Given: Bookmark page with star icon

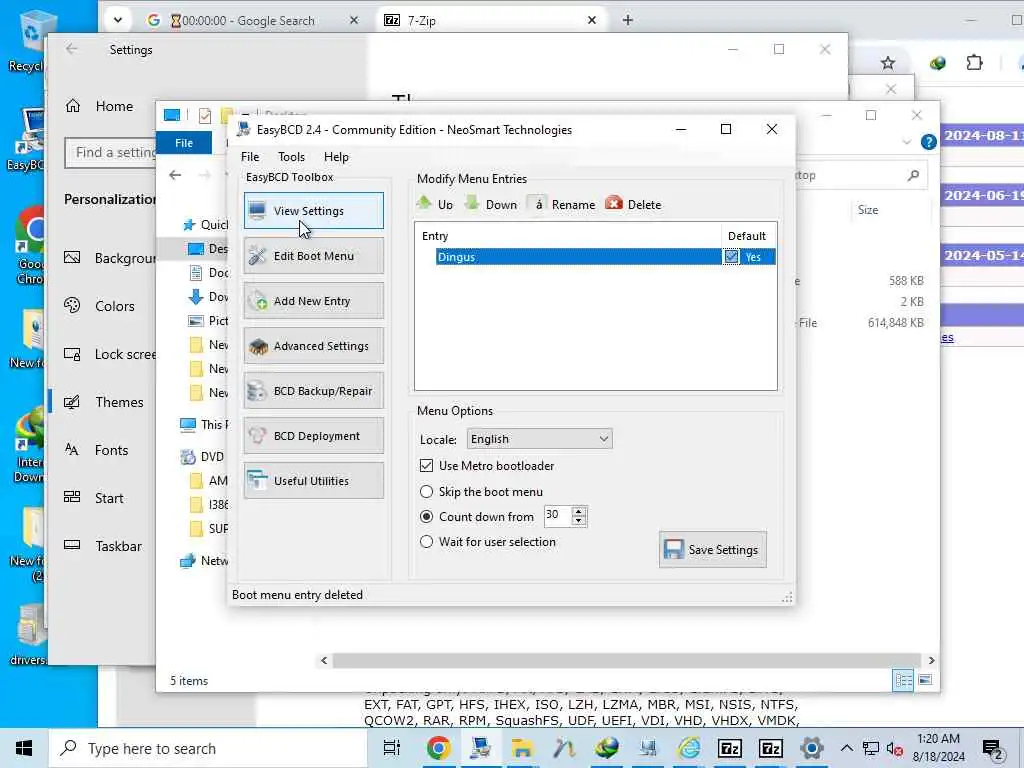Looking at the screenshot, I should [x=888, y=63].
